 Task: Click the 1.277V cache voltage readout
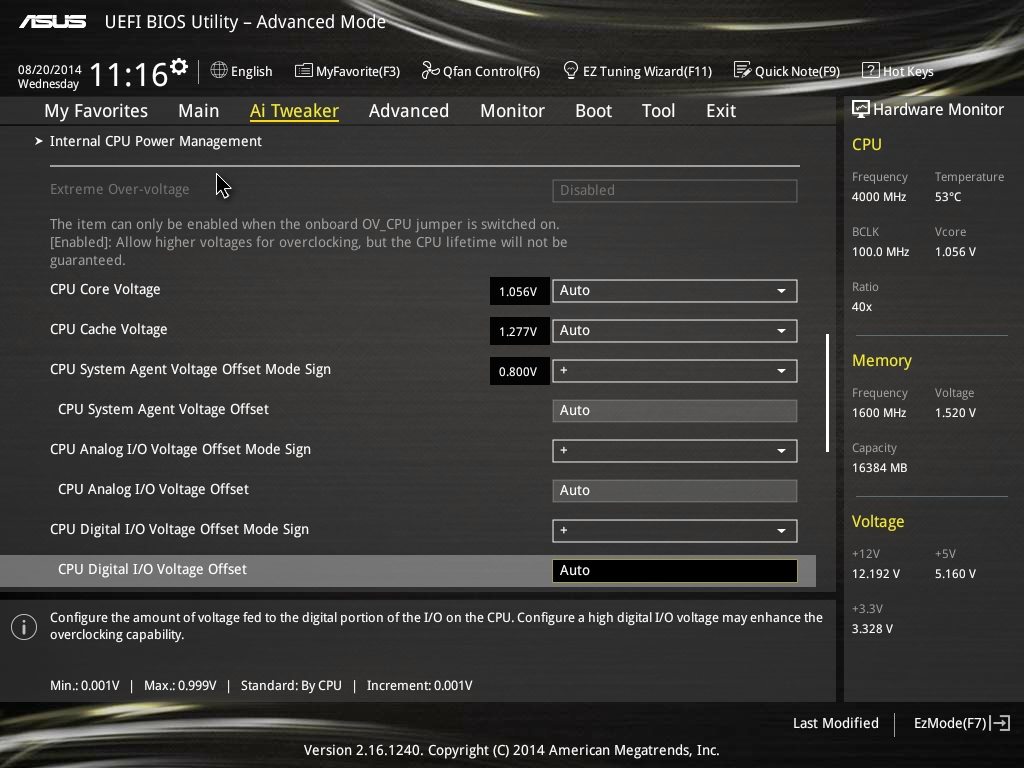point(519,331)
